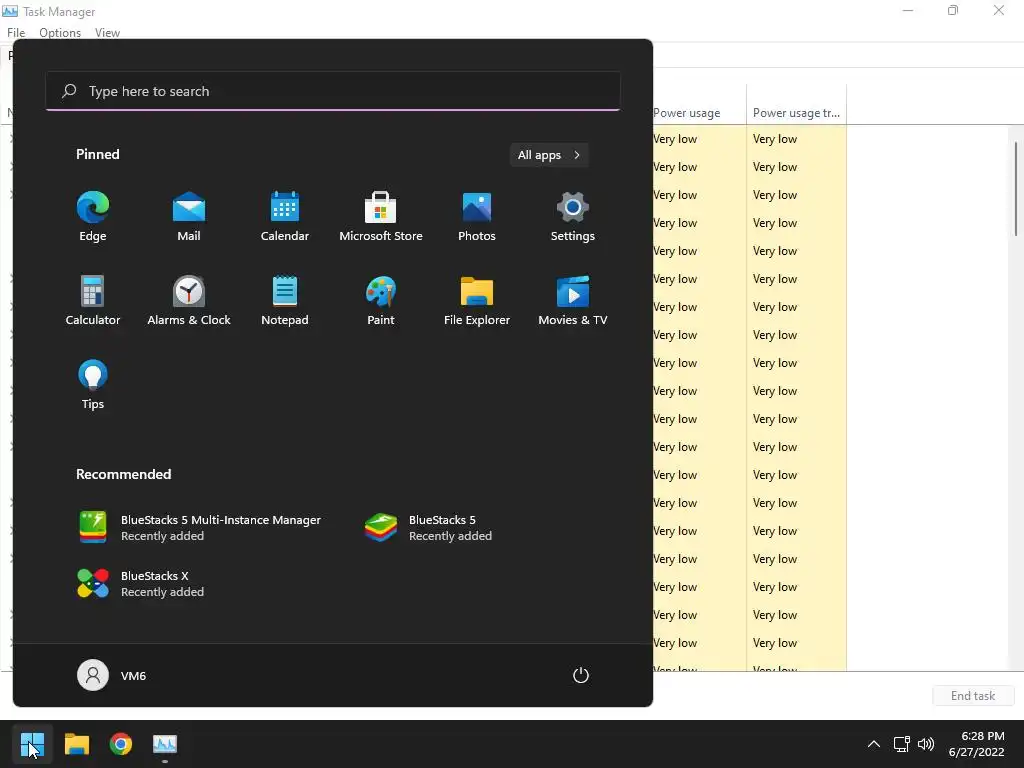Open the Calendar app
This screenshot has width=1024, height=768.
285,217
